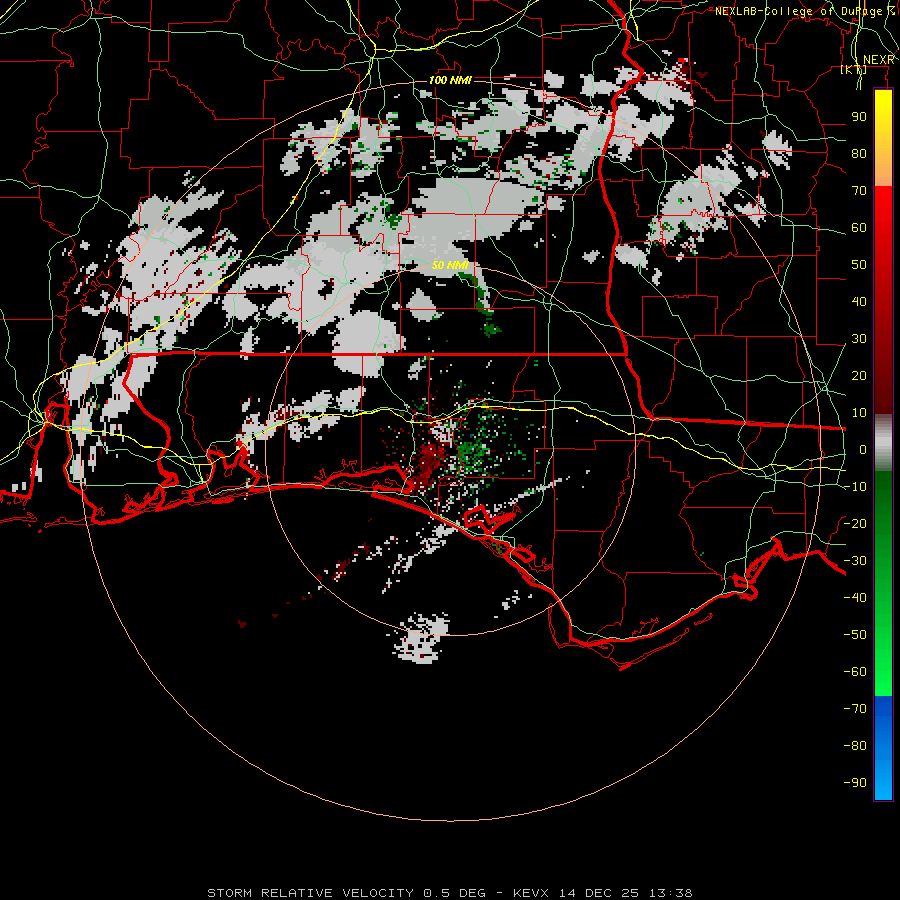Select the 60 value on the velocity scale
Image resolution: width=900 pixels, height=900 pixels.
[859, 228]
